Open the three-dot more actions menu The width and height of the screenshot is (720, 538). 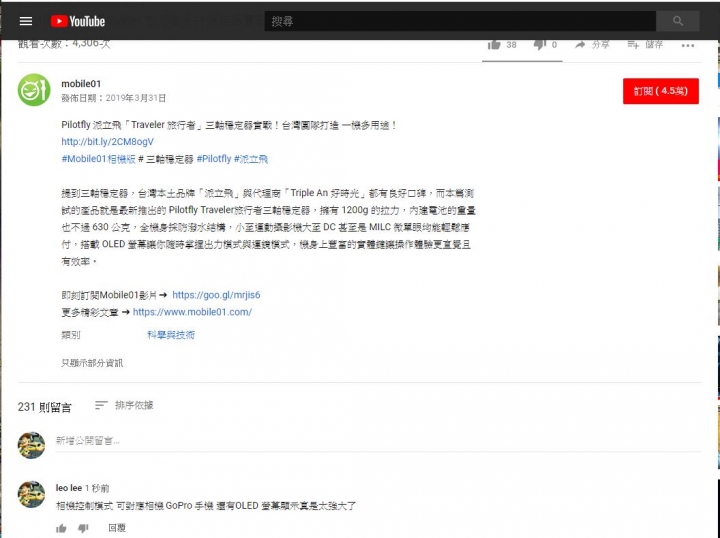tap(687, 45)
